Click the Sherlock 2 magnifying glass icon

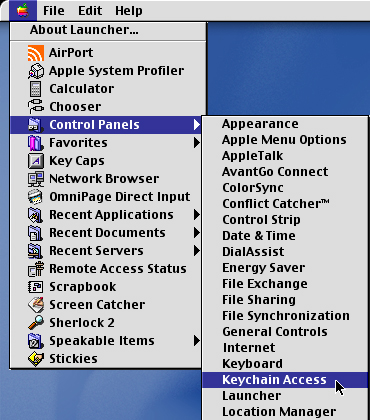(x=36, y=323)
